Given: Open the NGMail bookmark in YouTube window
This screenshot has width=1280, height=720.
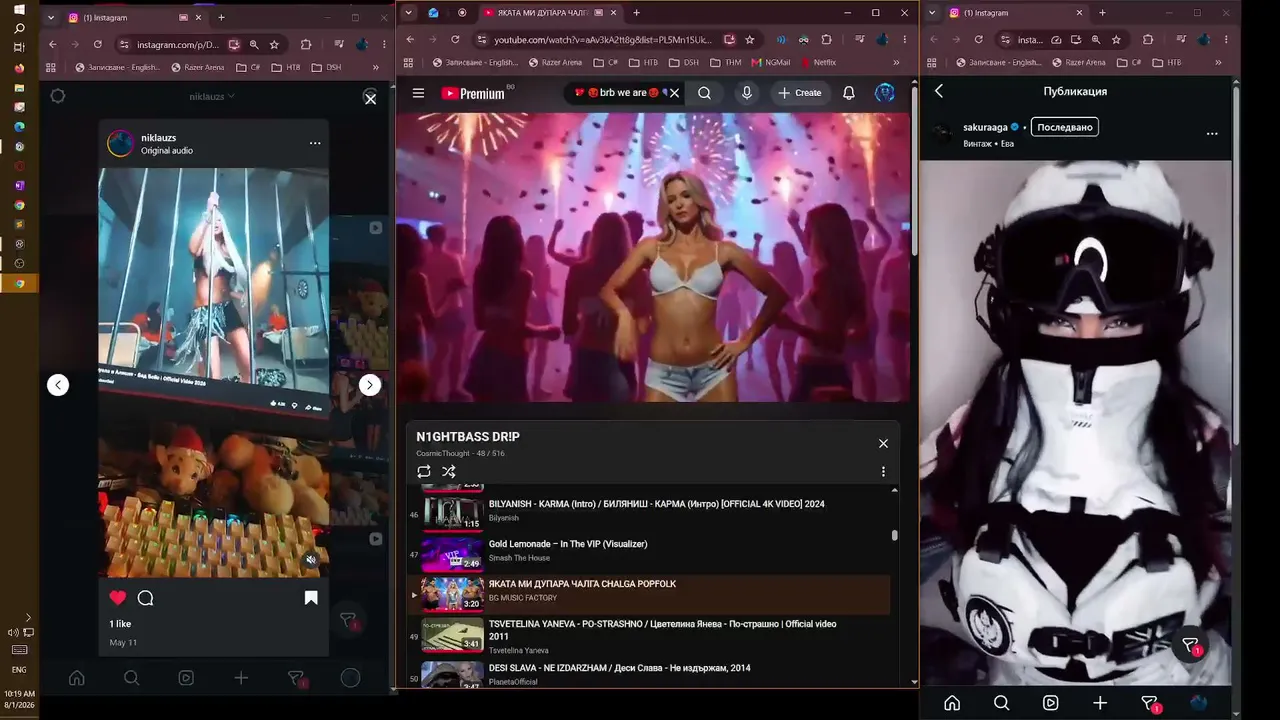Looking at the screenshot, I should [769, 62].
